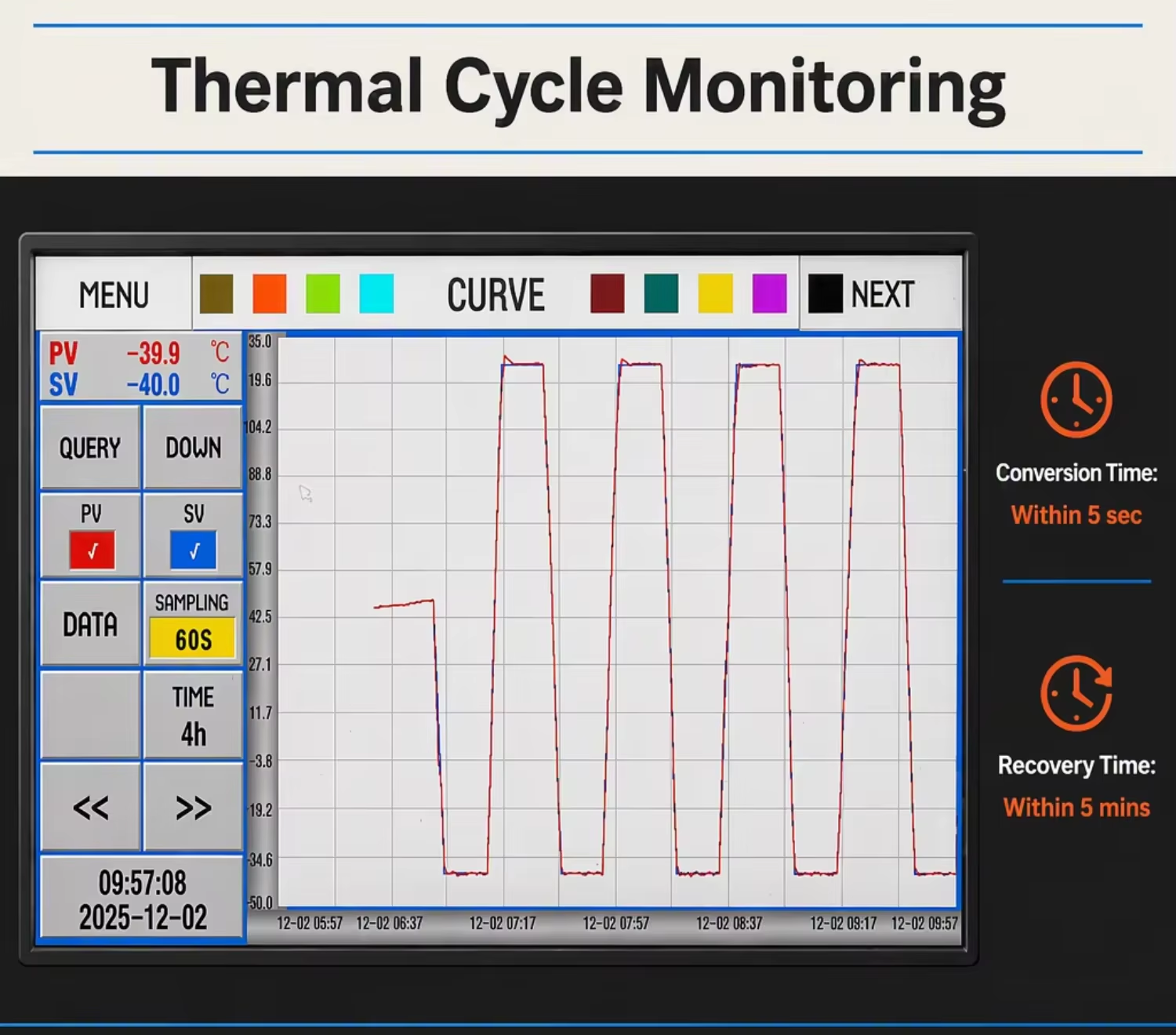
Task: Toggle the blue SV curve checkbox
Action: click(x=193, y=550)
